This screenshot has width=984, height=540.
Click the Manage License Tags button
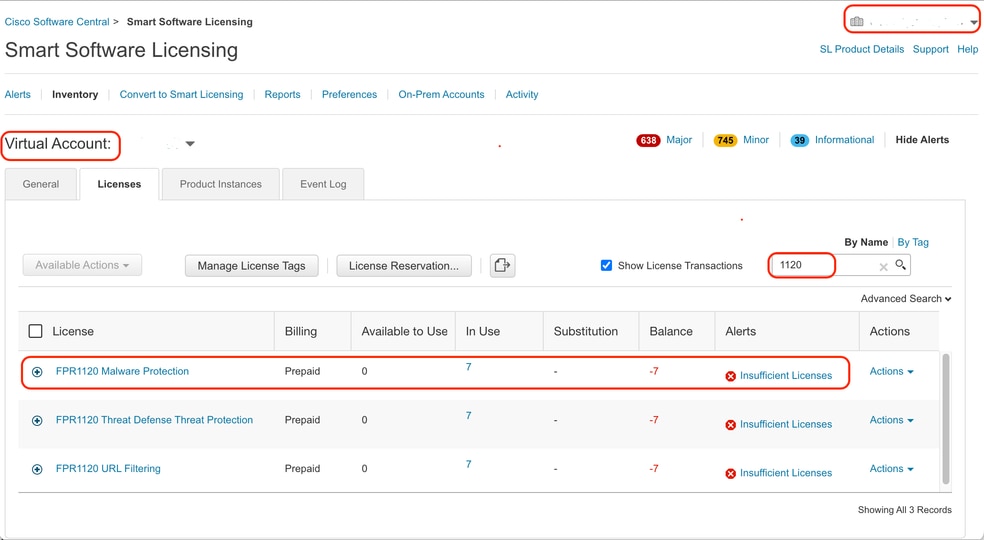(252, 266)
